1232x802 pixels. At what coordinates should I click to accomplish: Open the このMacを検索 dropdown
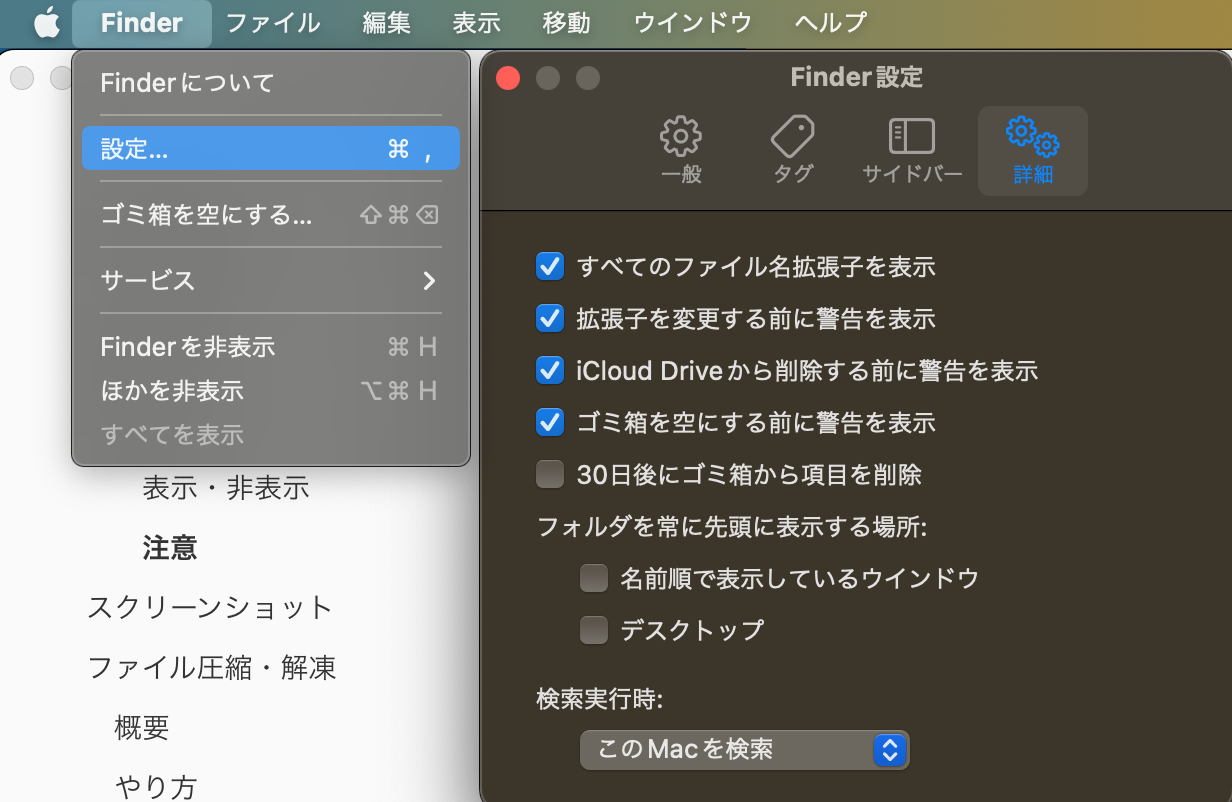coord(744,749)
